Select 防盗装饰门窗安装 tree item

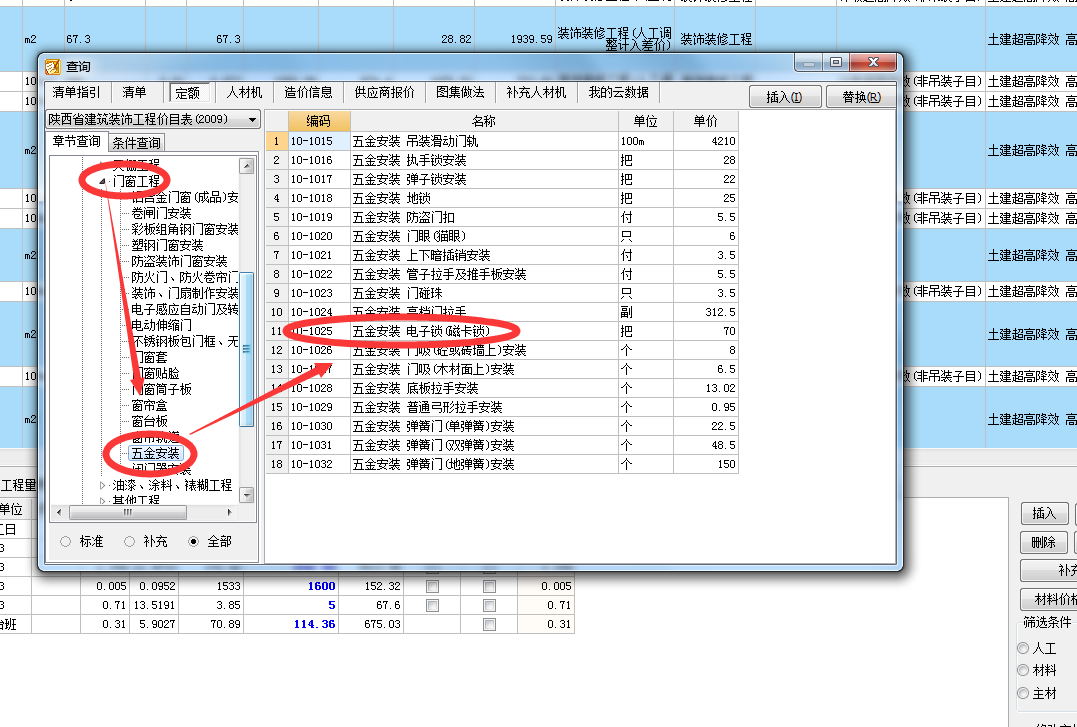point(179,261)
